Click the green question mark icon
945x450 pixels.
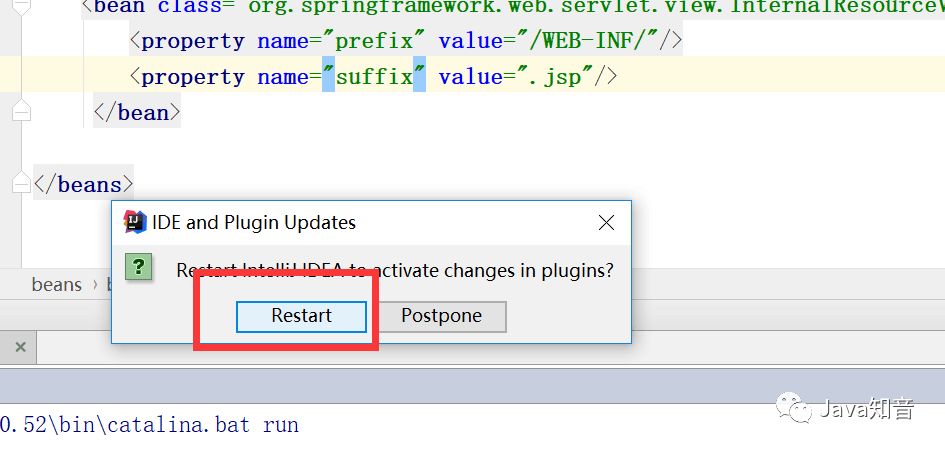tap(139, 267)
